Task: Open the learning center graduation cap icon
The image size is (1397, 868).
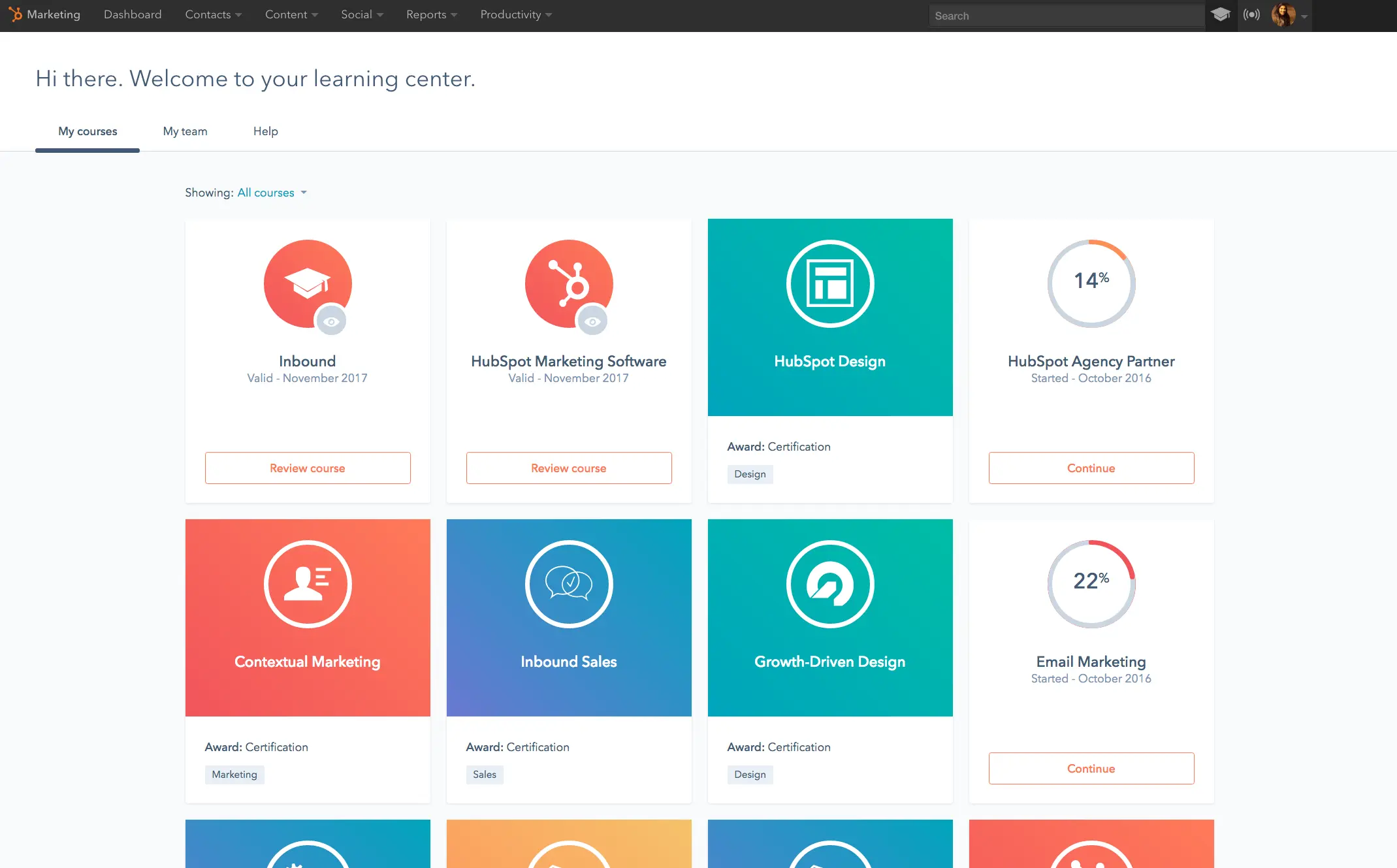Action: coord(1220,14)
